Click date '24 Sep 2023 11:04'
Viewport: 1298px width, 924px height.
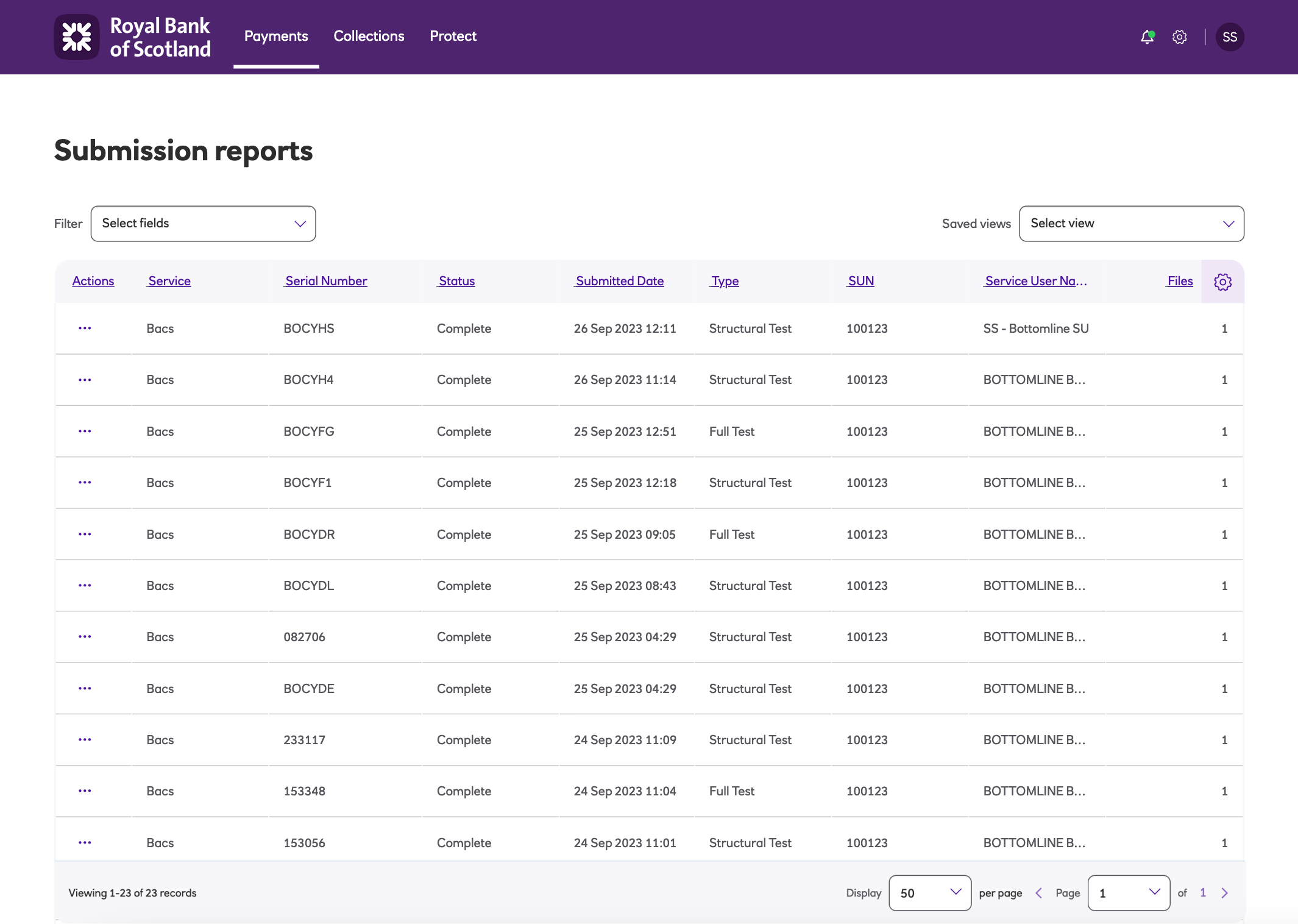pos(625,791)
